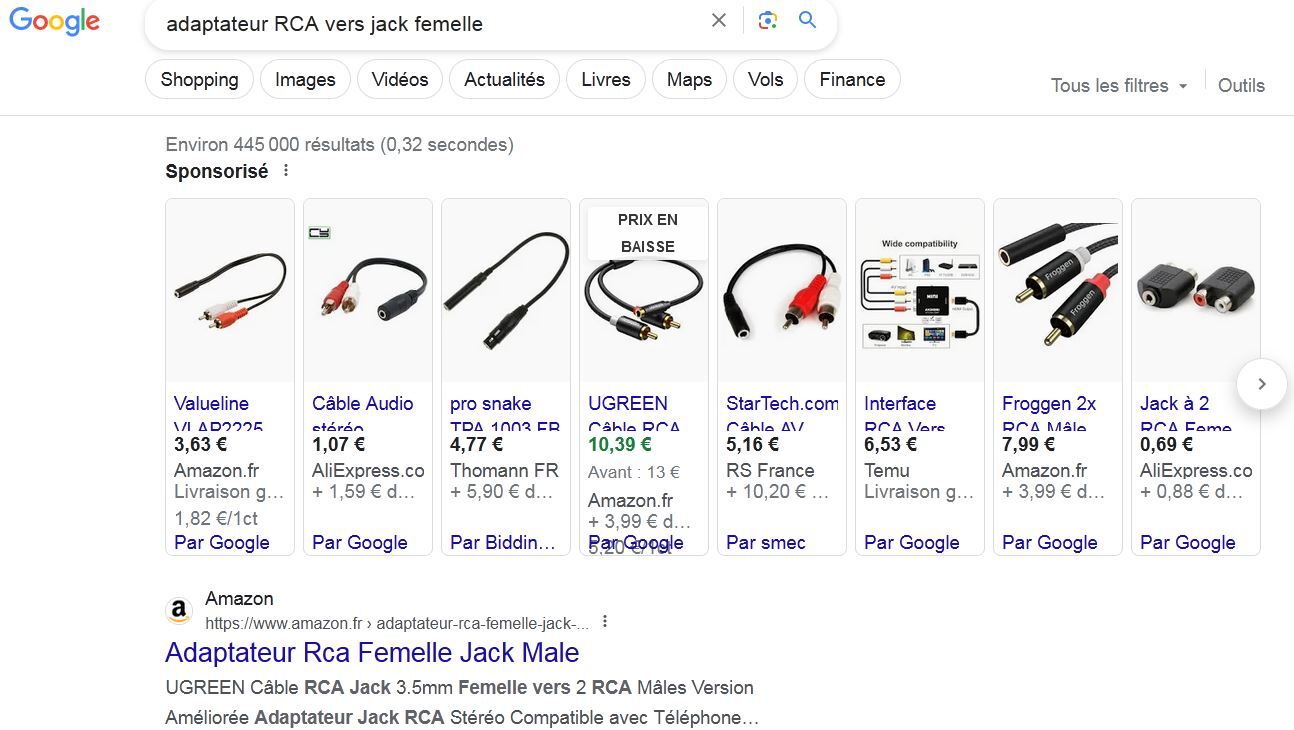Viewport: 1294px width, 730px height.
Task: Expand the Tous les filtres dropdown
Action: coord(1119,86)
